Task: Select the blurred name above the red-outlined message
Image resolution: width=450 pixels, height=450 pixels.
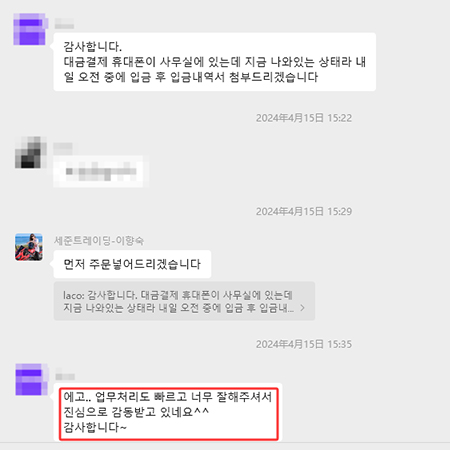Action: tap(65, 377)
